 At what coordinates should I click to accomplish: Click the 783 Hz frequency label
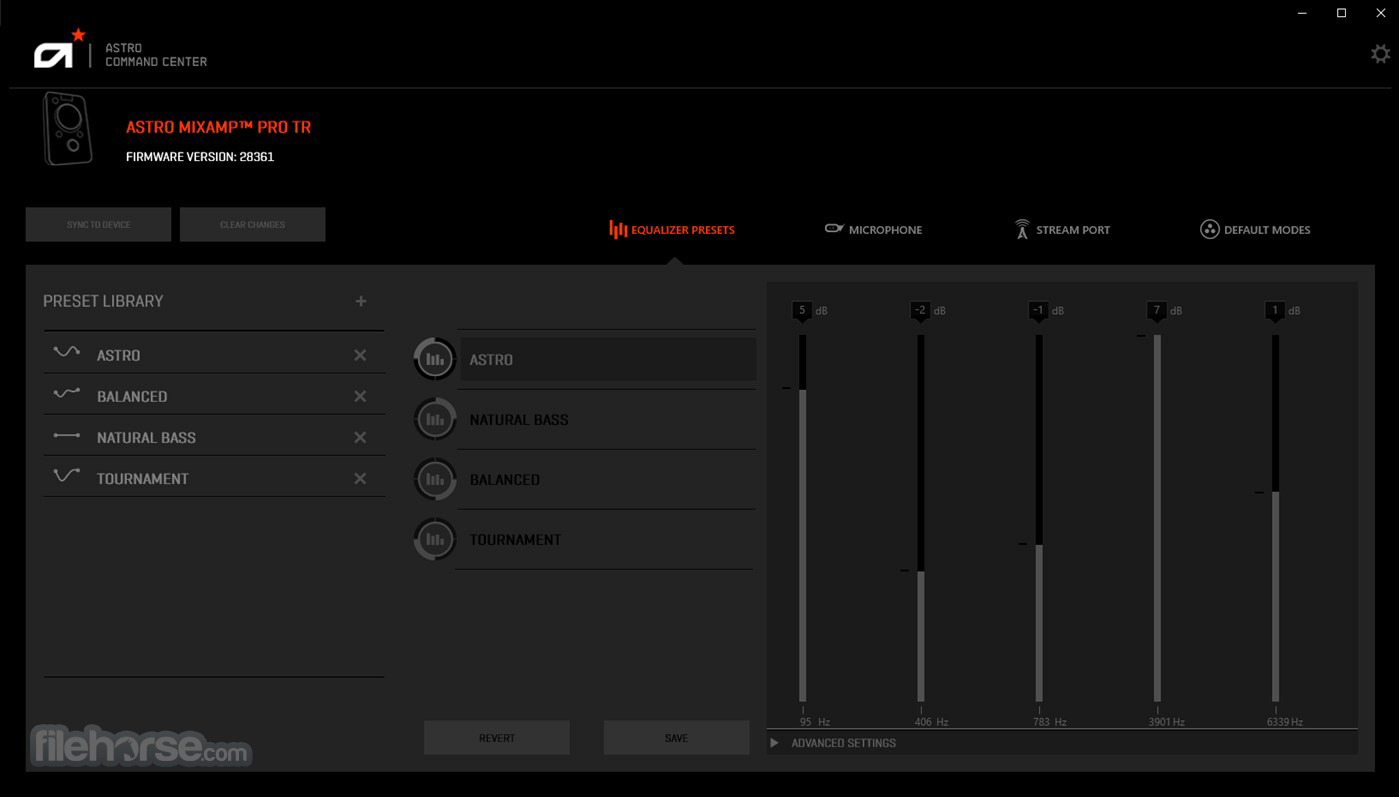click(x=1050, y=722)
